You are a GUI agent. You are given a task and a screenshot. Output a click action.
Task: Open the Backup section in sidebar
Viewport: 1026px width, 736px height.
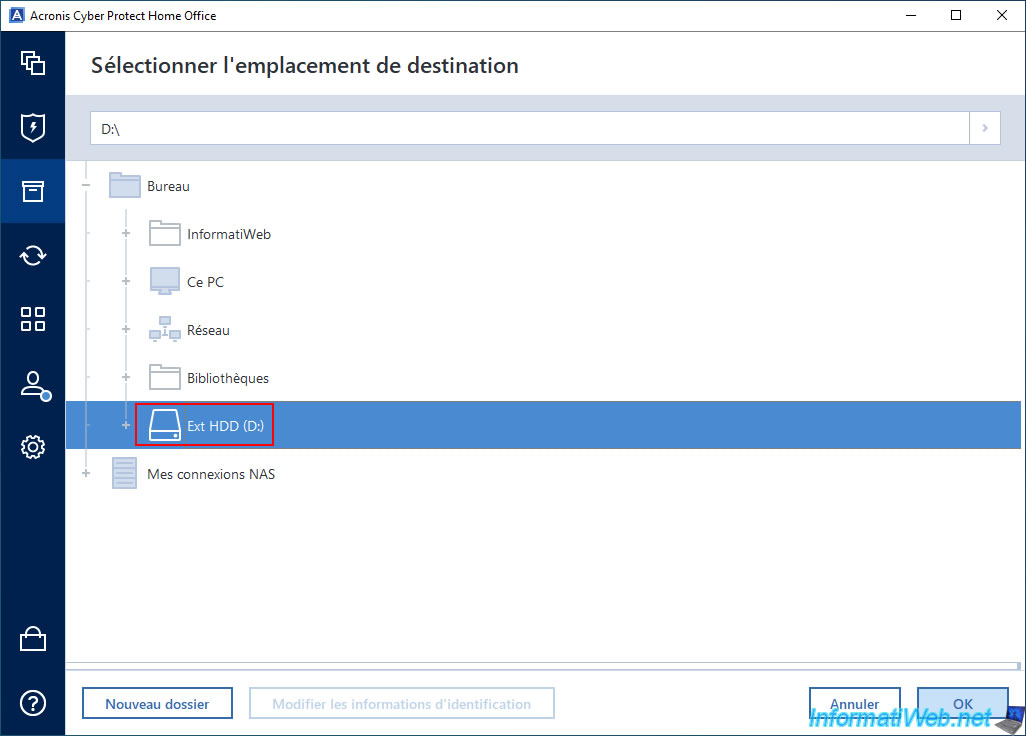point(33,63)
